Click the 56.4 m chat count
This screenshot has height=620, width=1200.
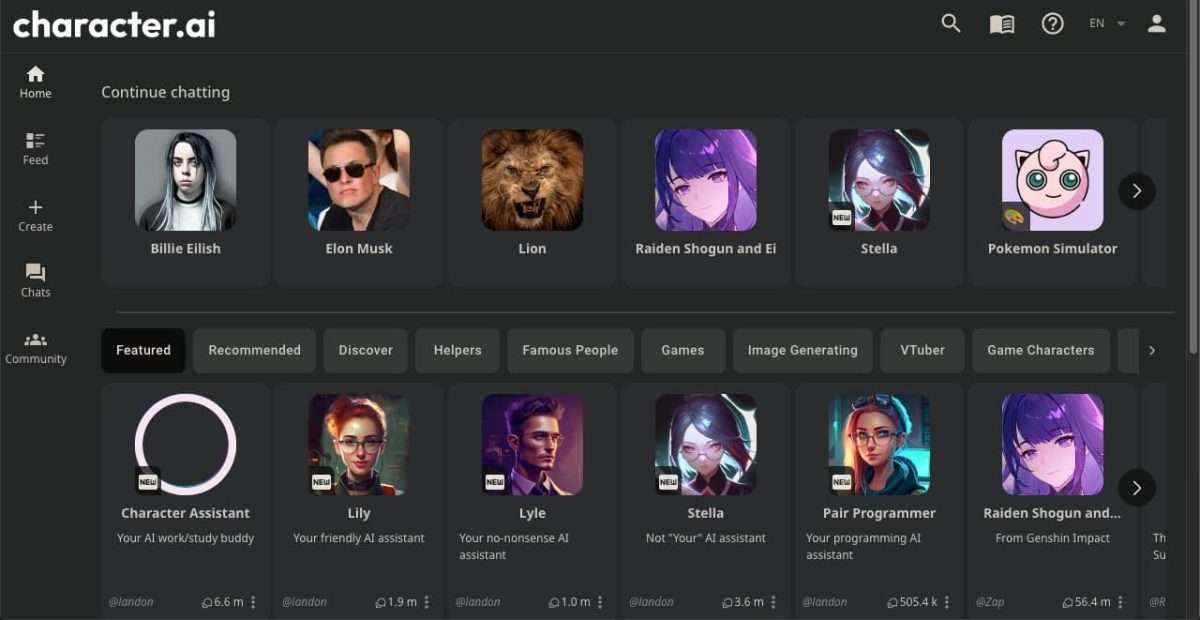[x=1087, y=602]
